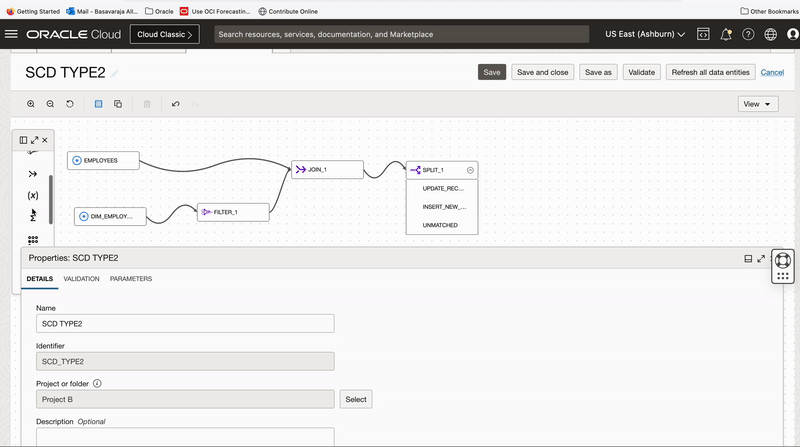
Task: Click the redo arrow icon
Action: (x=195, y=104)
